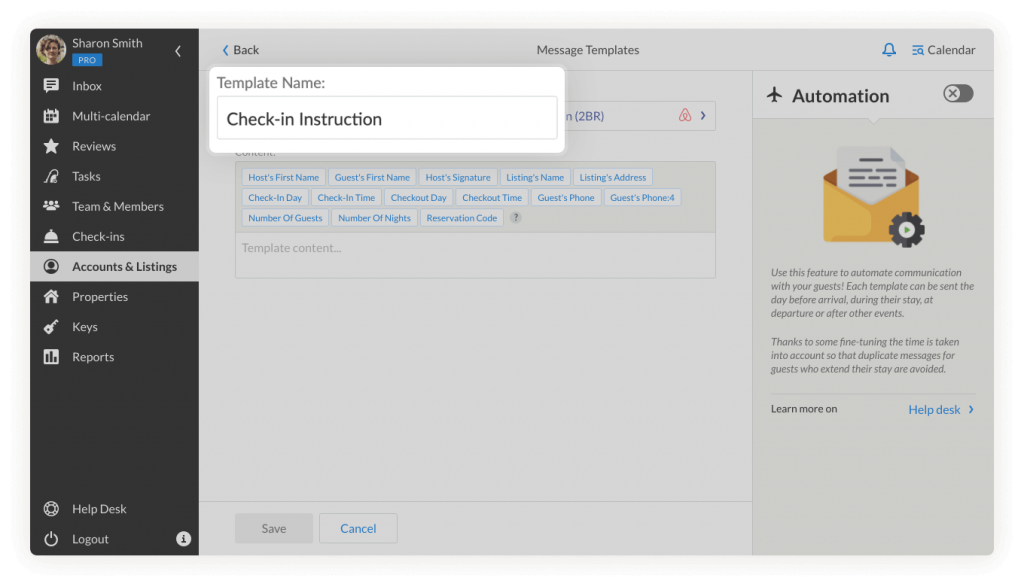Screen dimensions: 1024x587
Task: Select the Multi-calendar sidebar icon
Action: tap(50, 116)
